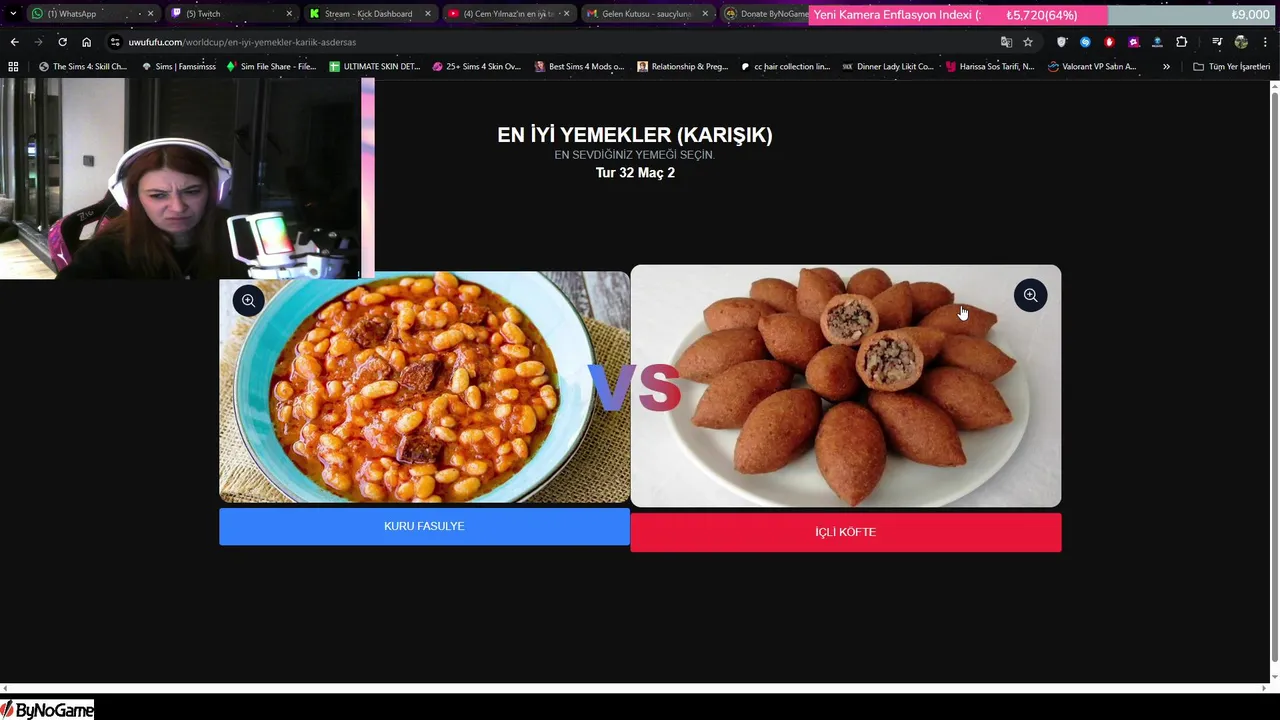Pick the stuffed meatballs photo
This screenshot has height=720, width=1280.
point(845,386)
